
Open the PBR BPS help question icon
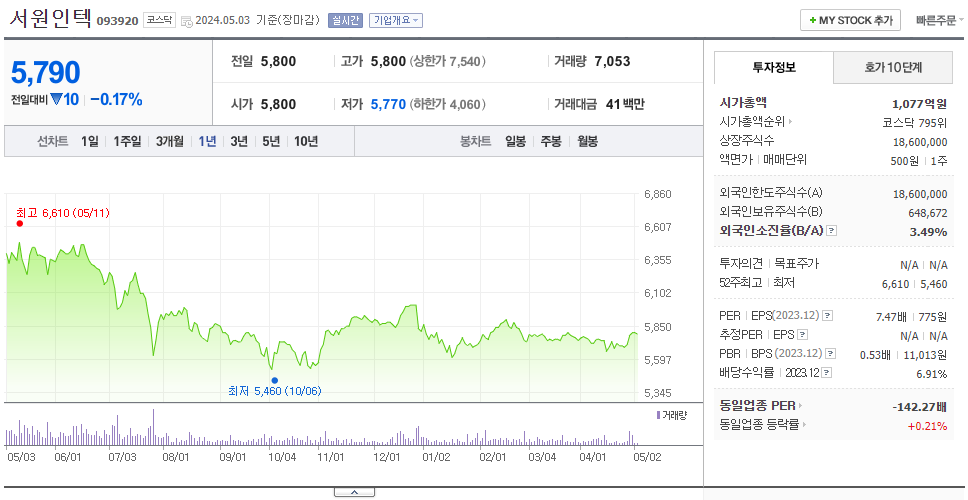pos(831,354)
